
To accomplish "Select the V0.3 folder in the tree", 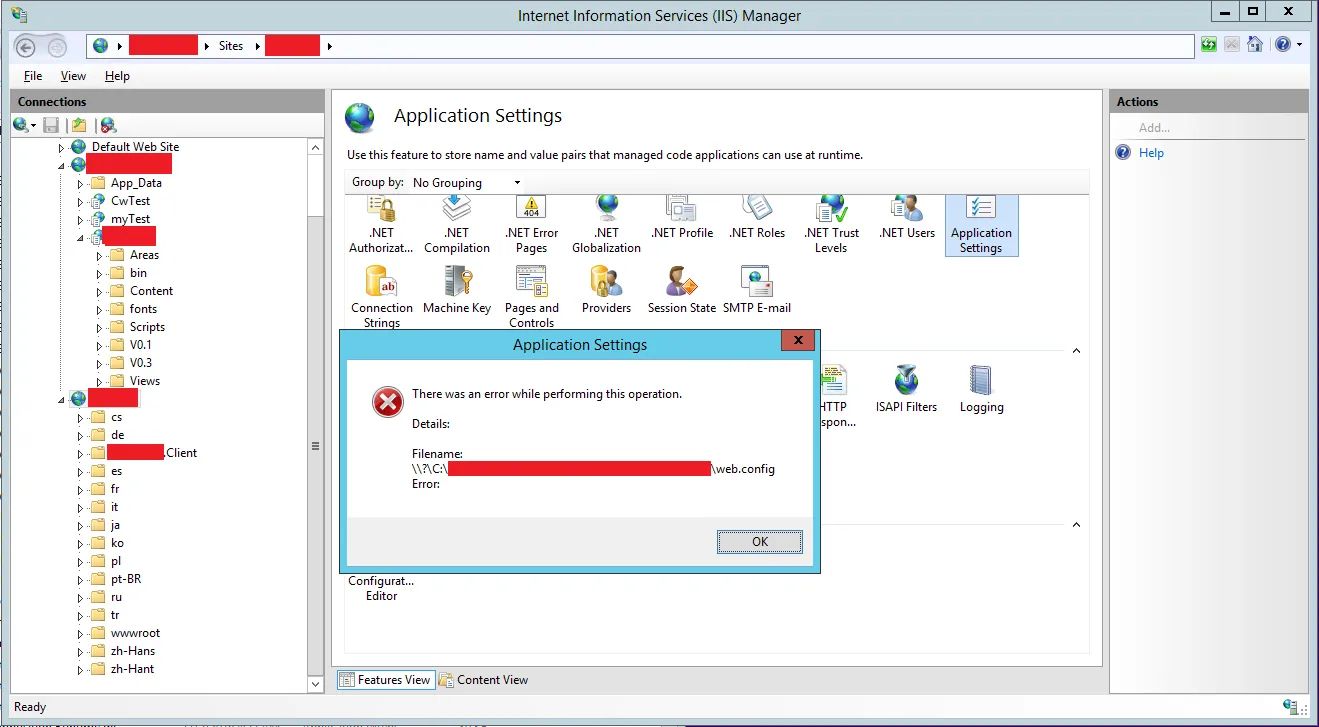I will [141, 363].
